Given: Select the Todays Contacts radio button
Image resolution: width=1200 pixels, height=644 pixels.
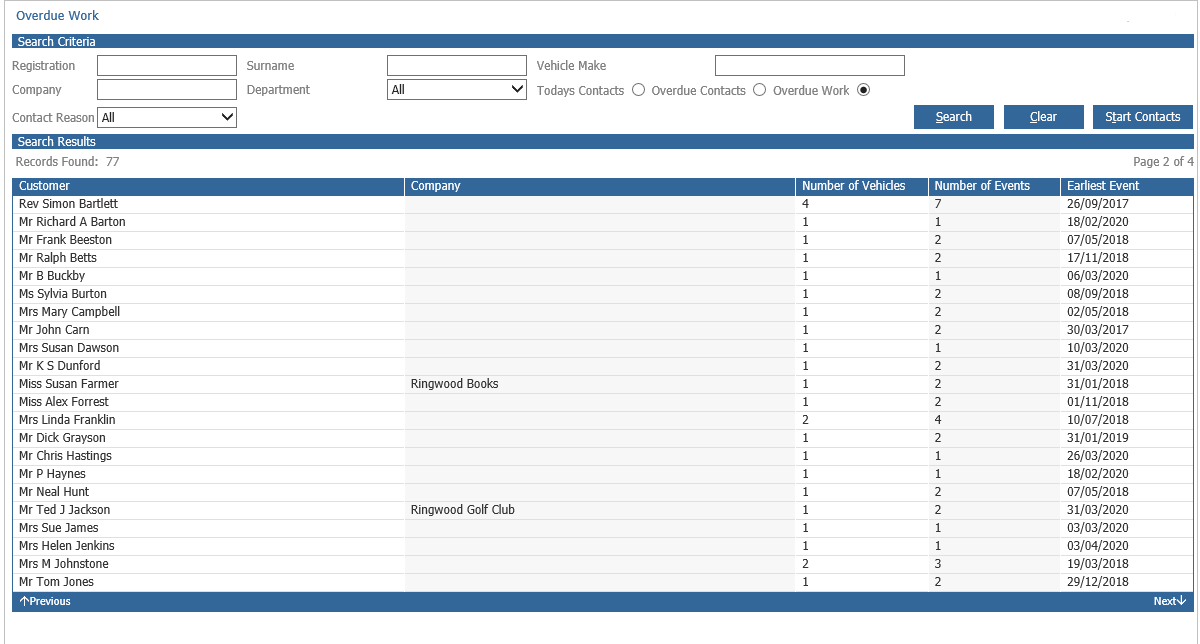Looking at the screenshot, I should [x=638, y=90].
